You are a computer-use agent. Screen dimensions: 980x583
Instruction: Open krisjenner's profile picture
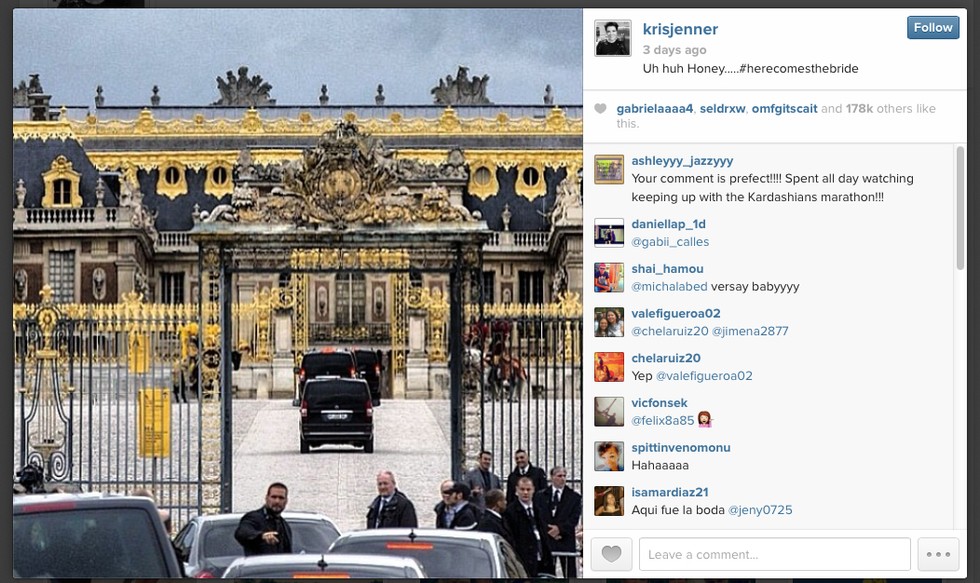(x=612, y=37)
